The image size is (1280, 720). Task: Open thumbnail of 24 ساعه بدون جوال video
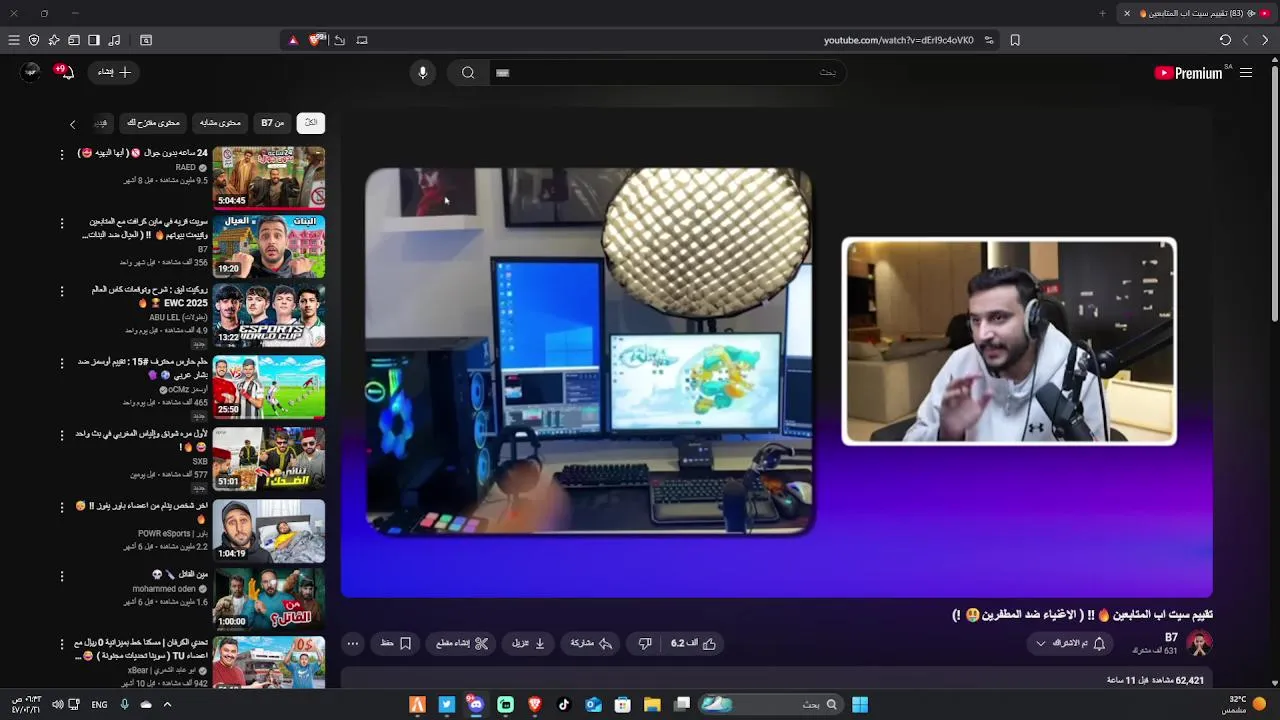click(268, 178)
